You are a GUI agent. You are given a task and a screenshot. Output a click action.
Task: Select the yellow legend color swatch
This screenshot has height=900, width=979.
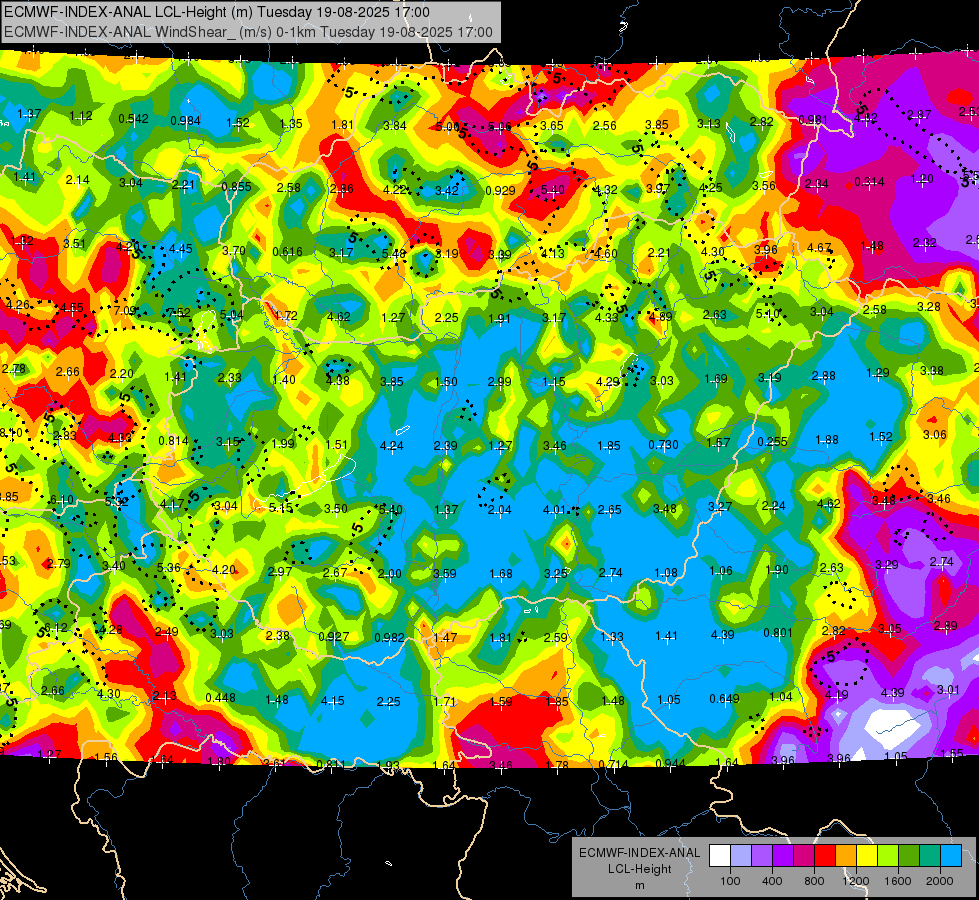point(867,856)
